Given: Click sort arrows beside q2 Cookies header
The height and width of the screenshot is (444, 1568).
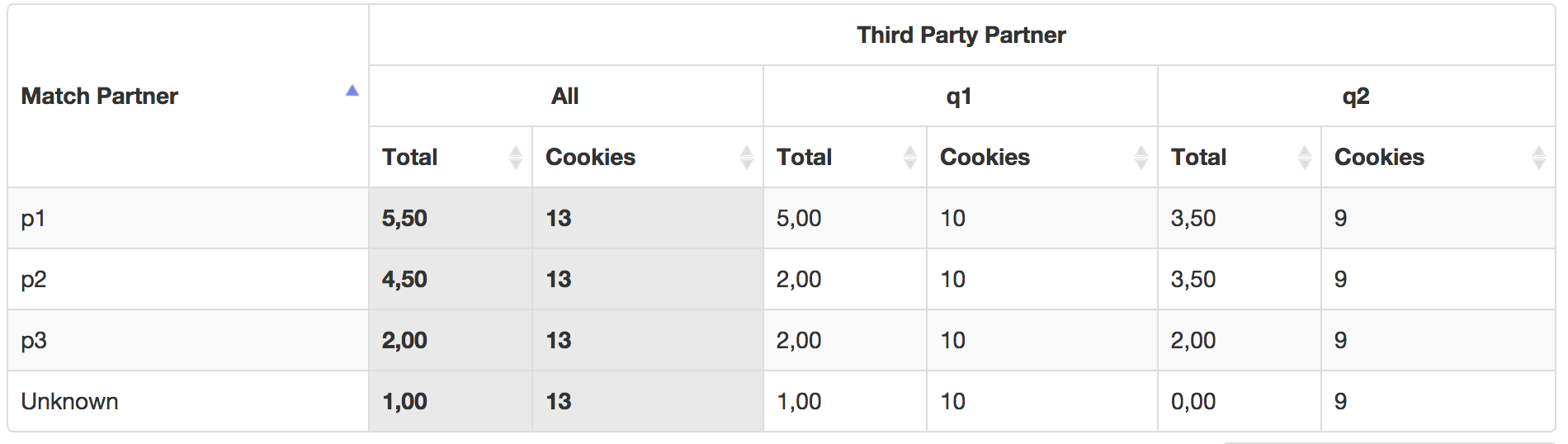Looking at the screenshot, I should coord(1539,157).
